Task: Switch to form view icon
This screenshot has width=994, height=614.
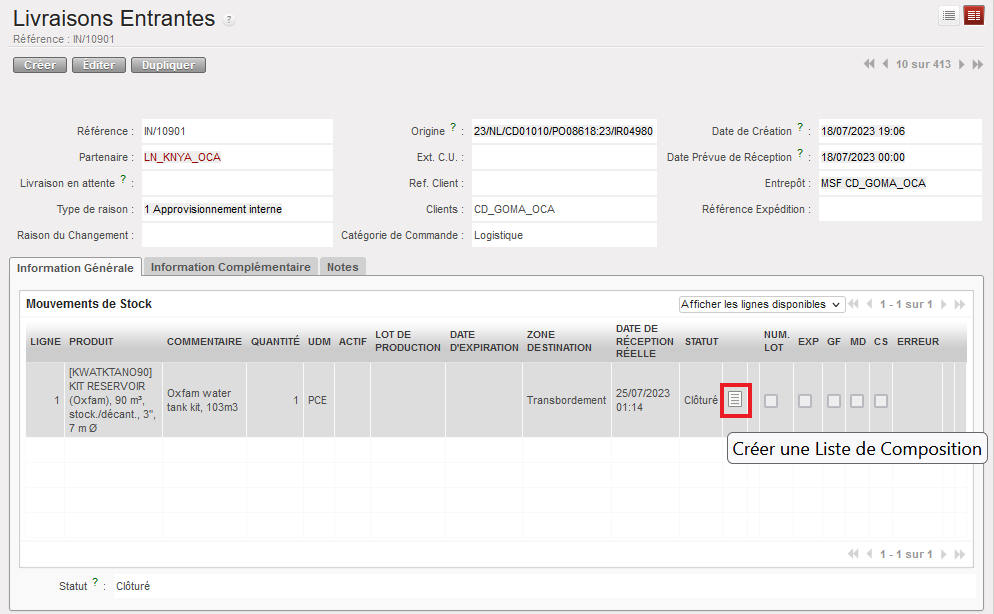Action: pos(973,15)
